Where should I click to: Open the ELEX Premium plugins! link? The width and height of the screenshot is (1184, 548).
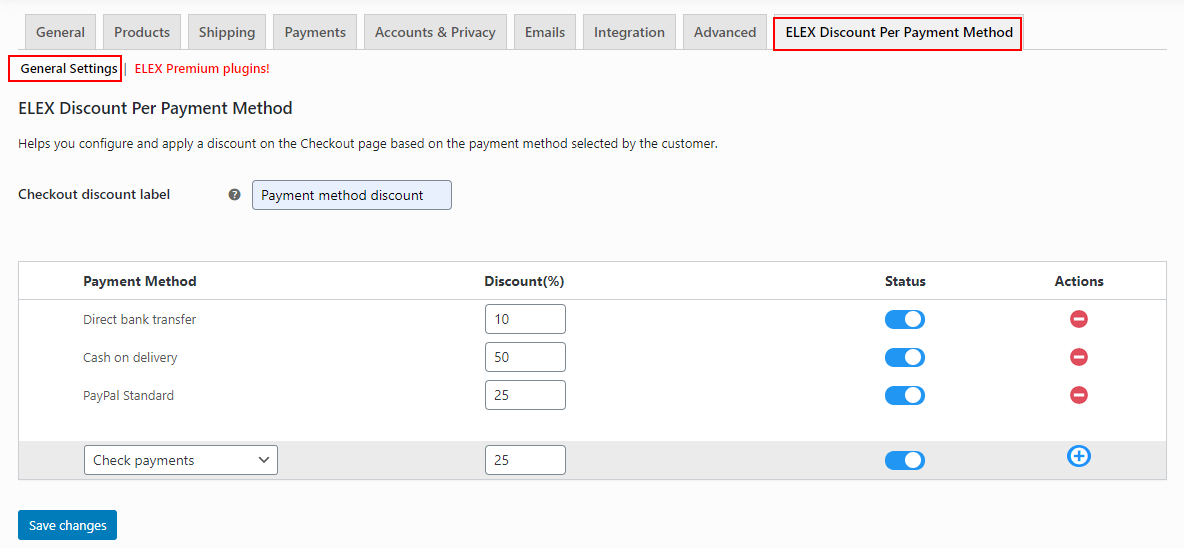202,69
